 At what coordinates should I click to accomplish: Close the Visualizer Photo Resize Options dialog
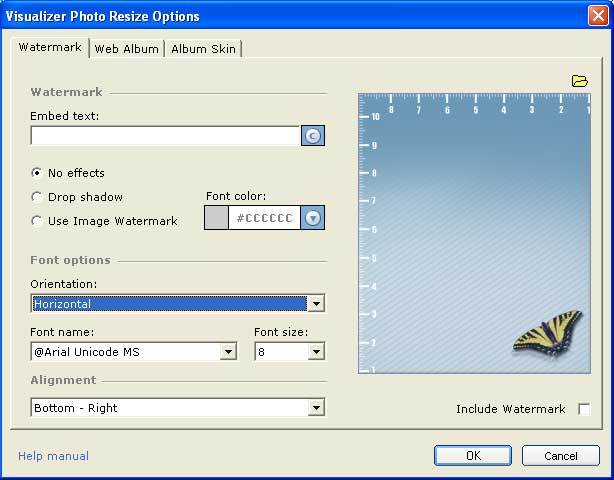coord(598,16)
